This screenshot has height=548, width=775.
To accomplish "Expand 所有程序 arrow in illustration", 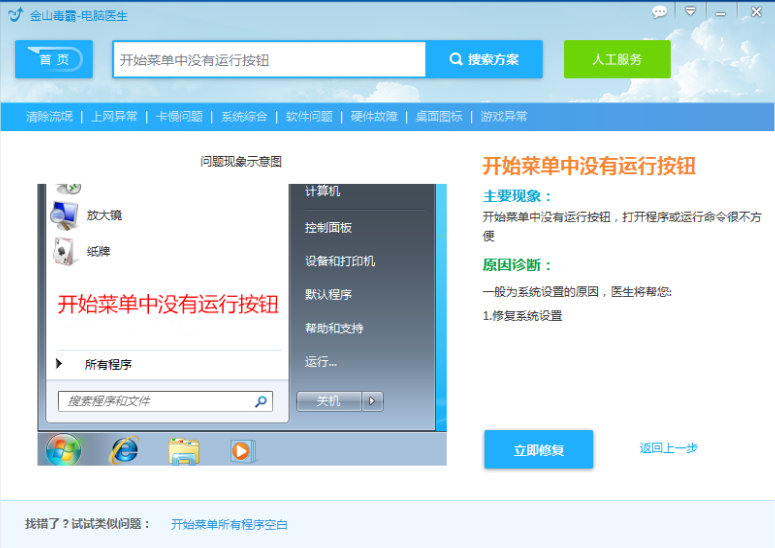I will (59, 364).
